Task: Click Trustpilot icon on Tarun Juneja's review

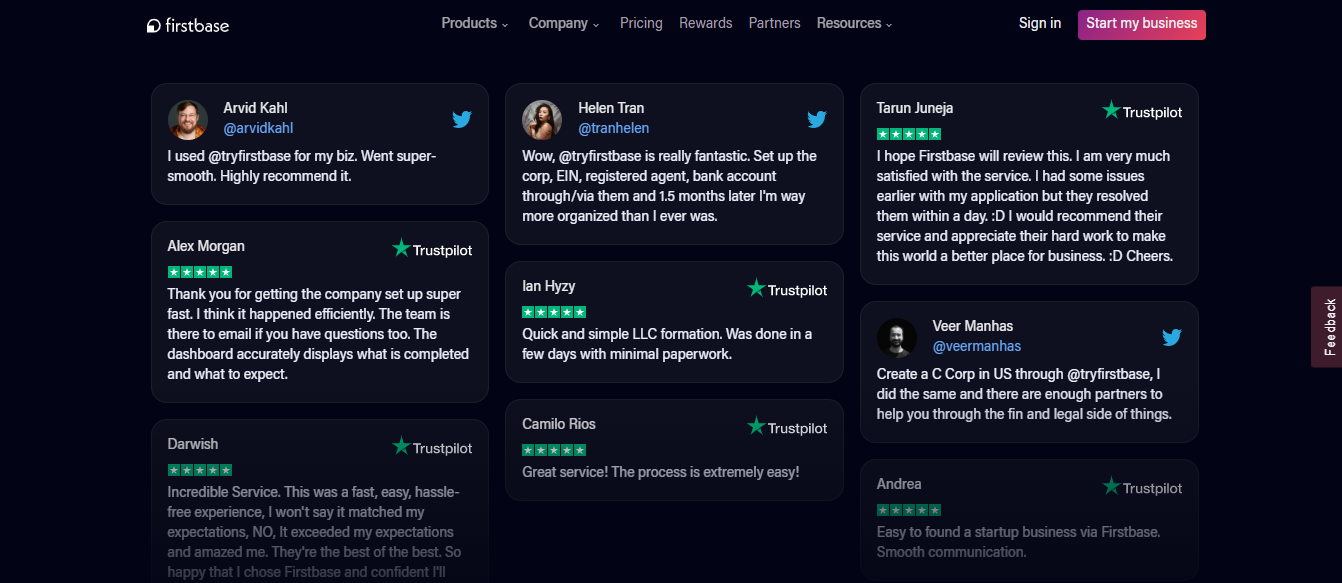Action: (1141, 111)
